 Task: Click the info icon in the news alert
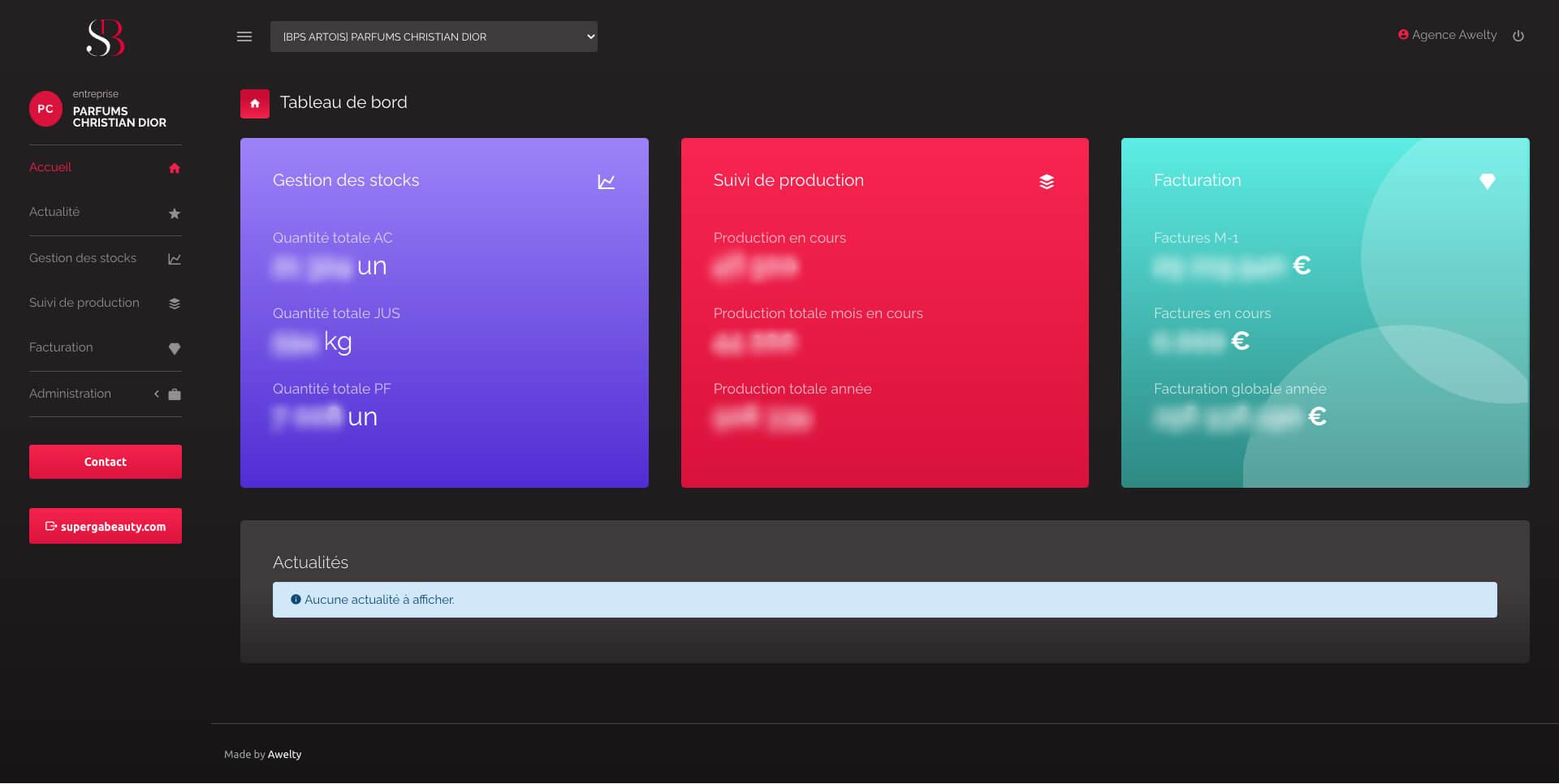(x=296, y=600)
